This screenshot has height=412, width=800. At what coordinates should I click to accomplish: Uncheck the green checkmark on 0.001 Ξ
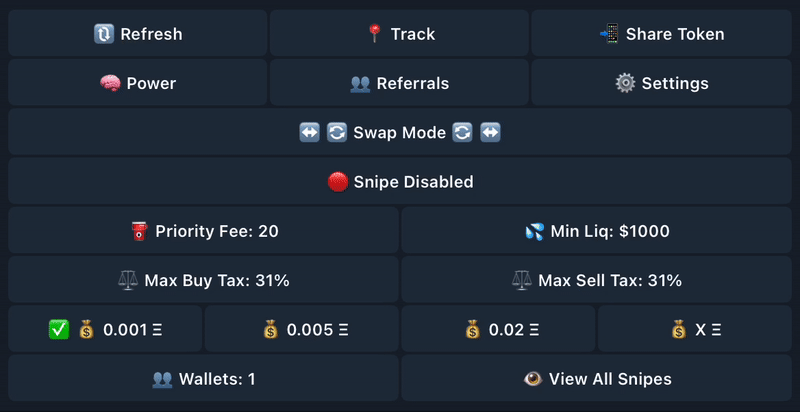point(59,330)
